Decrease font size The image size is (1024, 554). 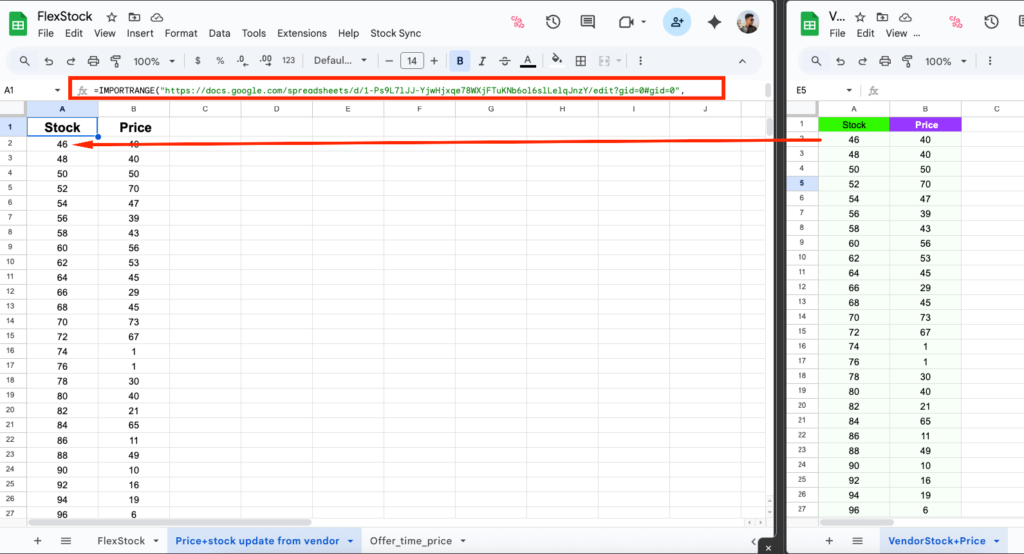pyautogui.click(x=389, y=61)
